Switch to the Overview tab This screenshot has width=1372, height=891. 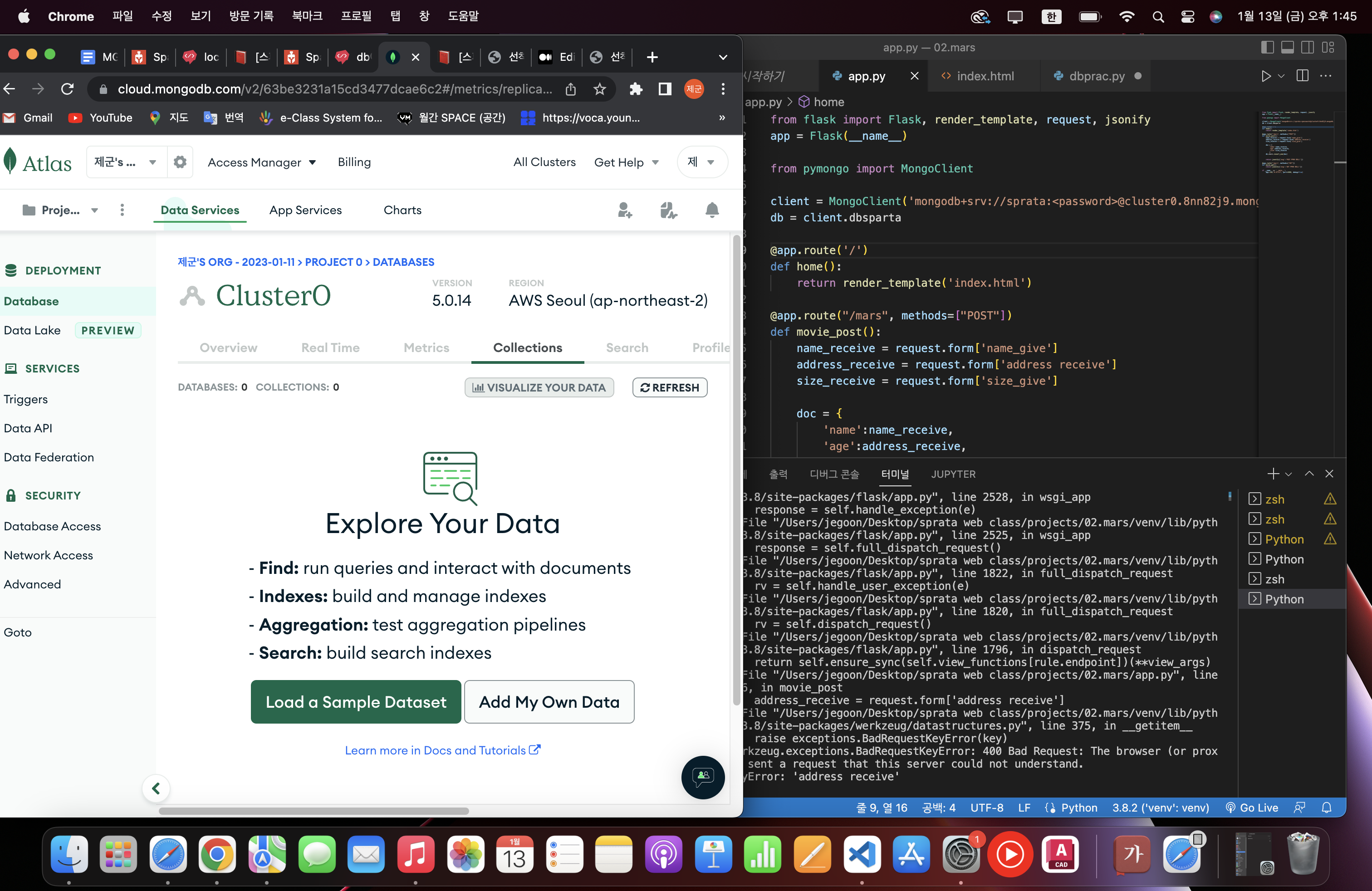click(228, 347)
